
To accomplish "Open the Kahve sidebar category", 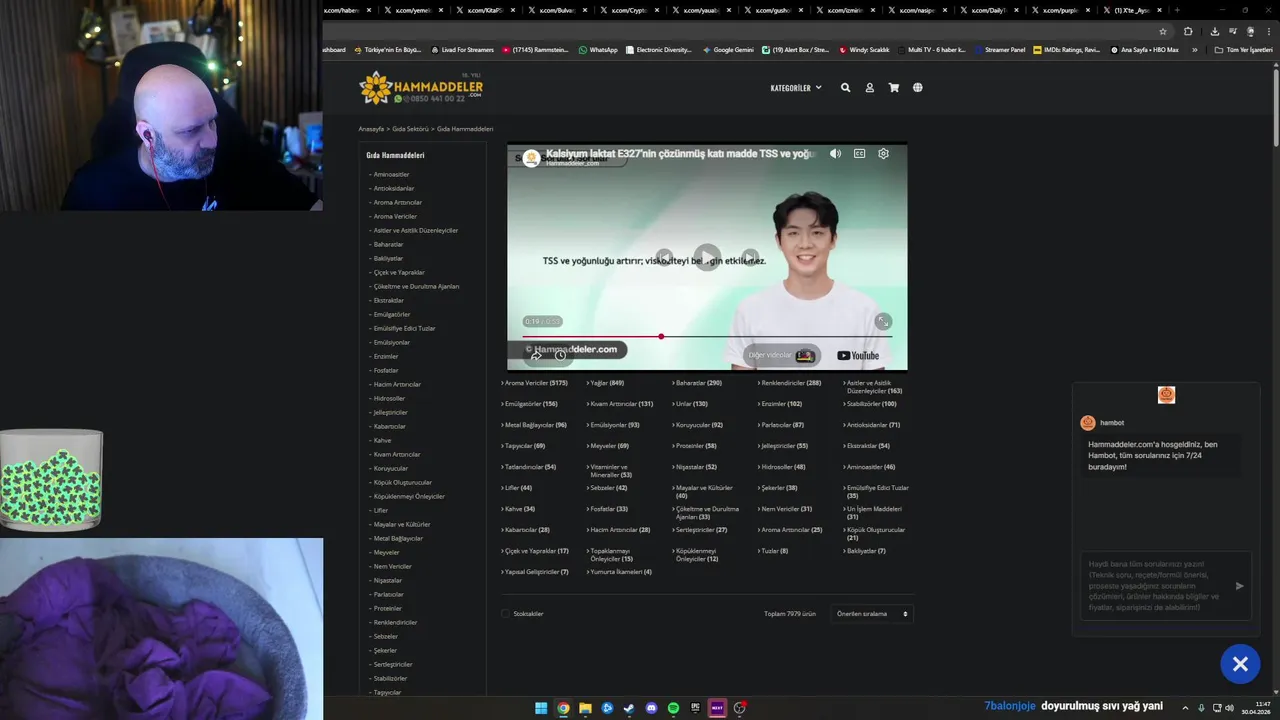I will point(382,440).
